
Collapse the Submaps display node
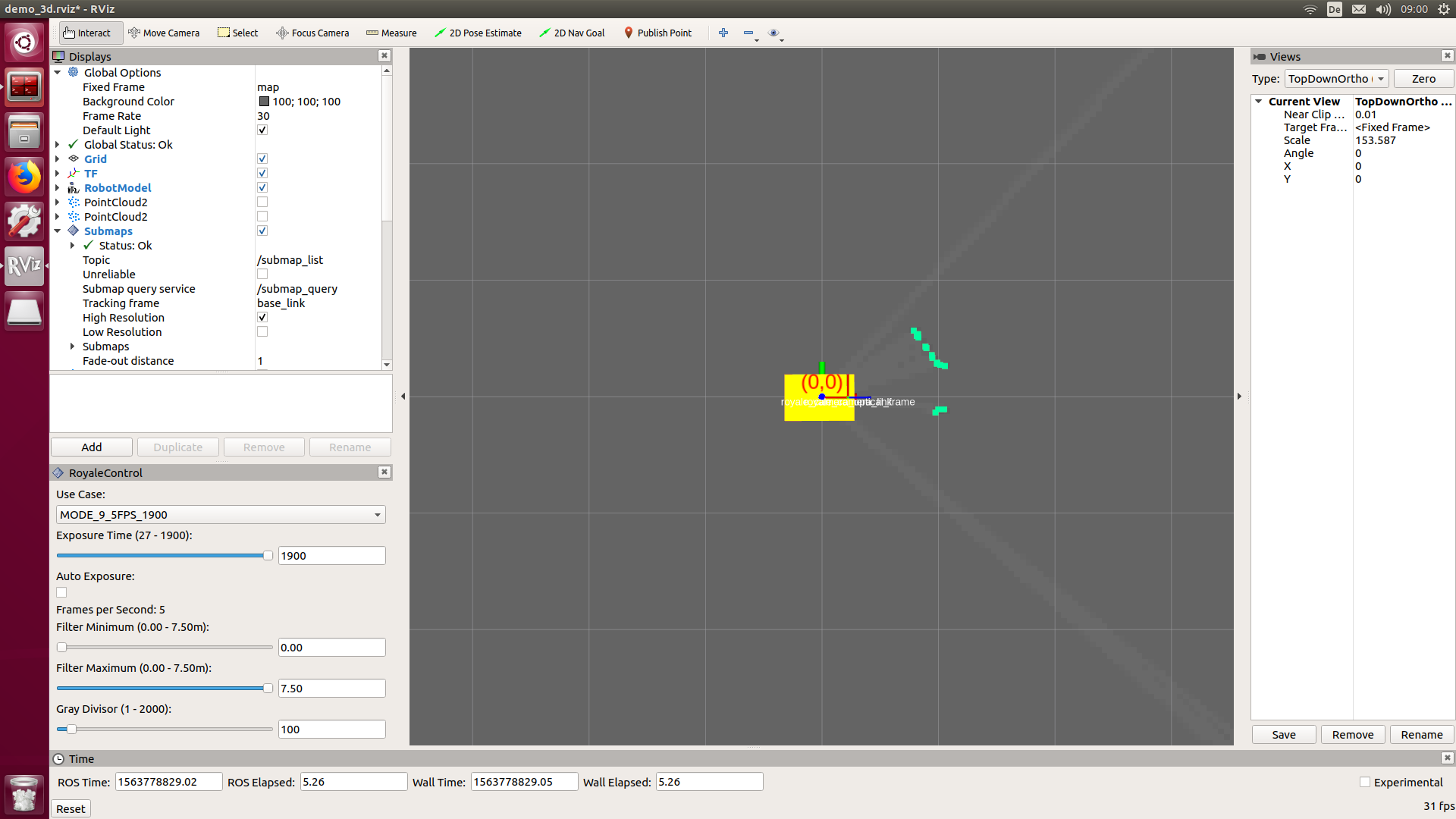pos(58,231)
